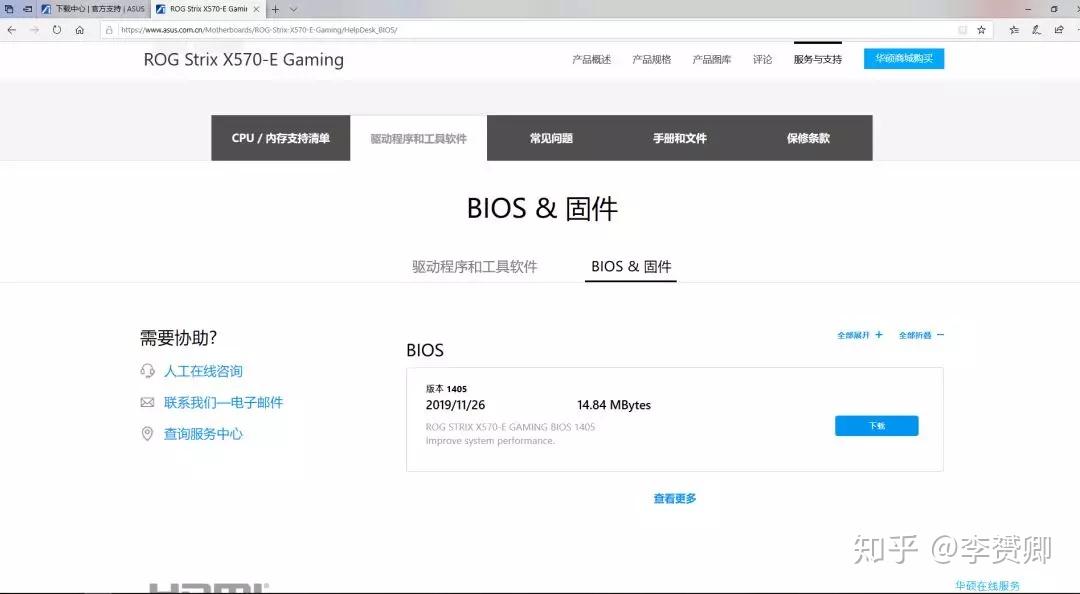This screenshot has height=594, width=1080.
Task: Open 联系我们—电子邮件 link
Action: coord(223,402)
